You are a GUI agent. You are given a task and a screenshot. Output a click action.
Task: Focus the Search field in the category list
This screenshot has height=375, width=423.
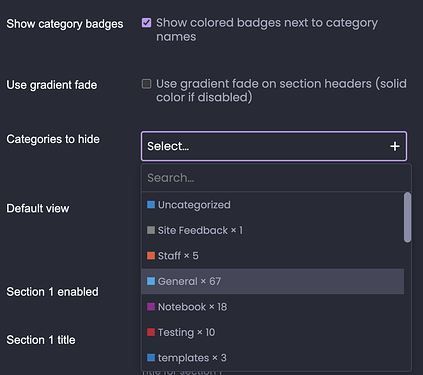(276, 178)
